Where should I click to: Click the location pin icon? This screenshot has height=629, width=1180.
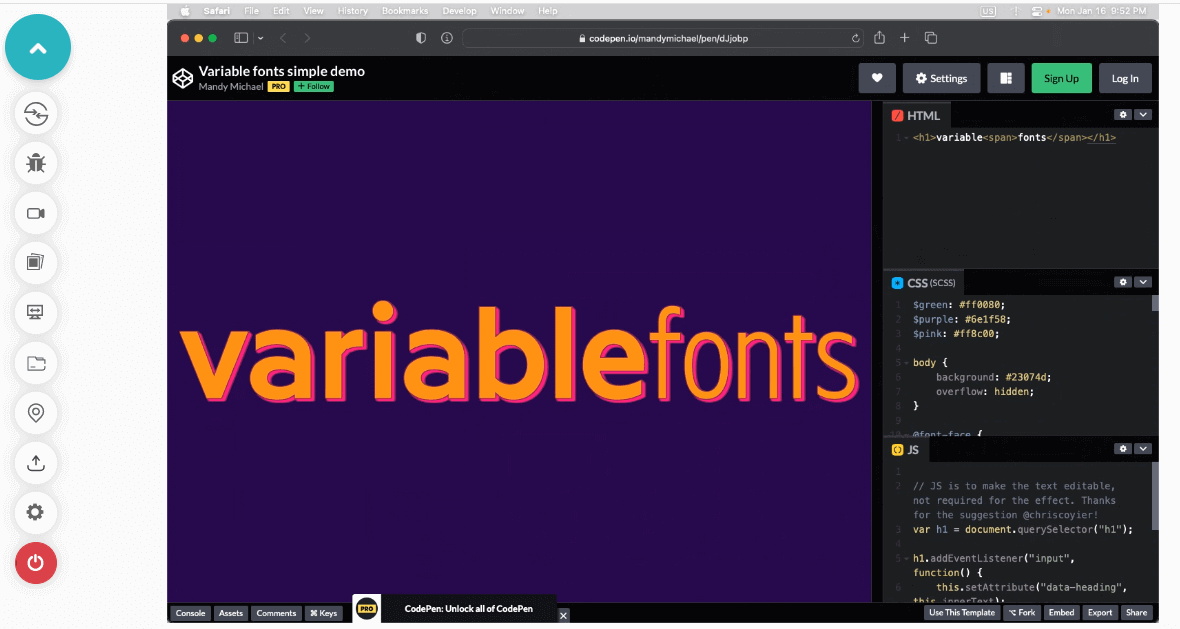tap(36, 412)
